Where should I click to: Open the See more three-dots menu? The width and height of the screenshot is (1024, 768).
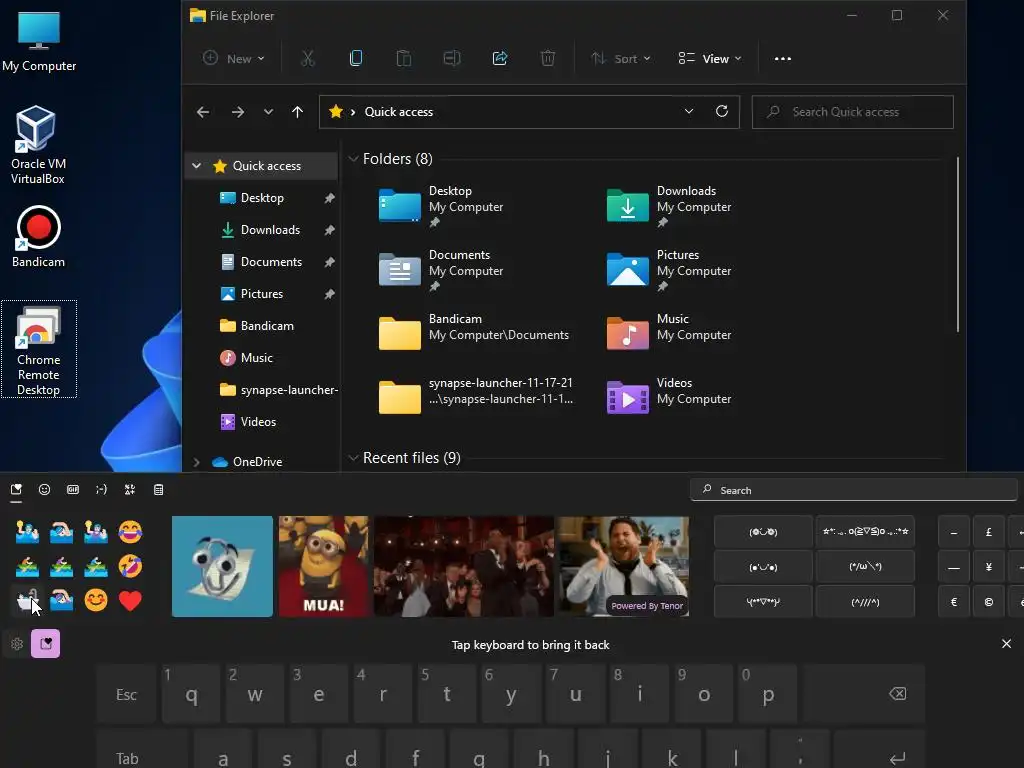pos(782,59)
